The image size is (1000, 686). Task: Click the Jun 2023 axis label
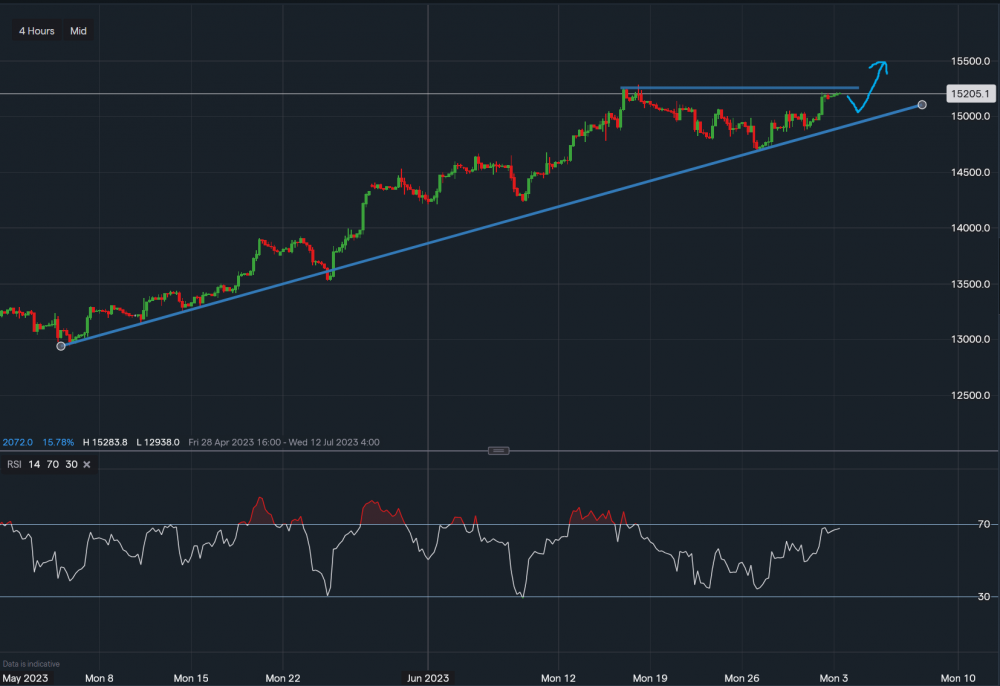428,677
